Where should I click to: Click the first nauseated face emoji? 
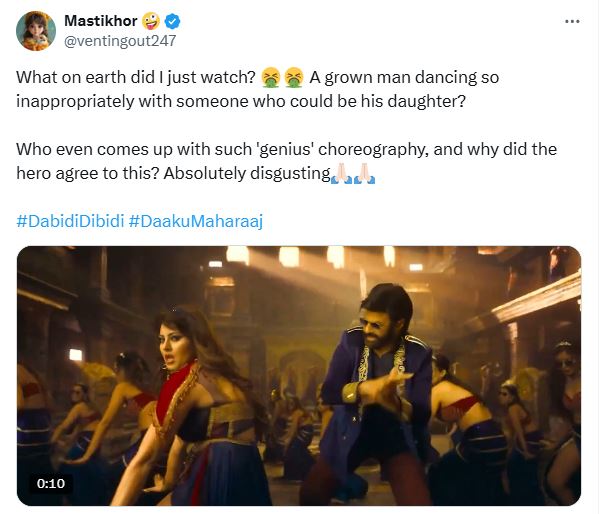(269, 77)
